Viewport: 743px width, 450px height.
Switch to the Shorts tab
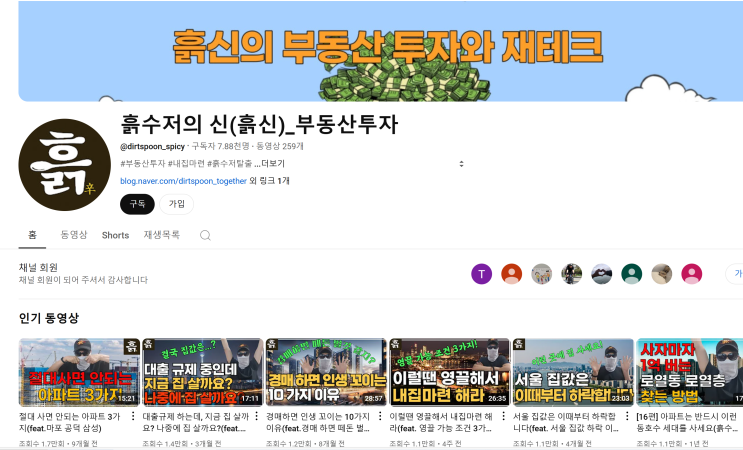[115, 235]
